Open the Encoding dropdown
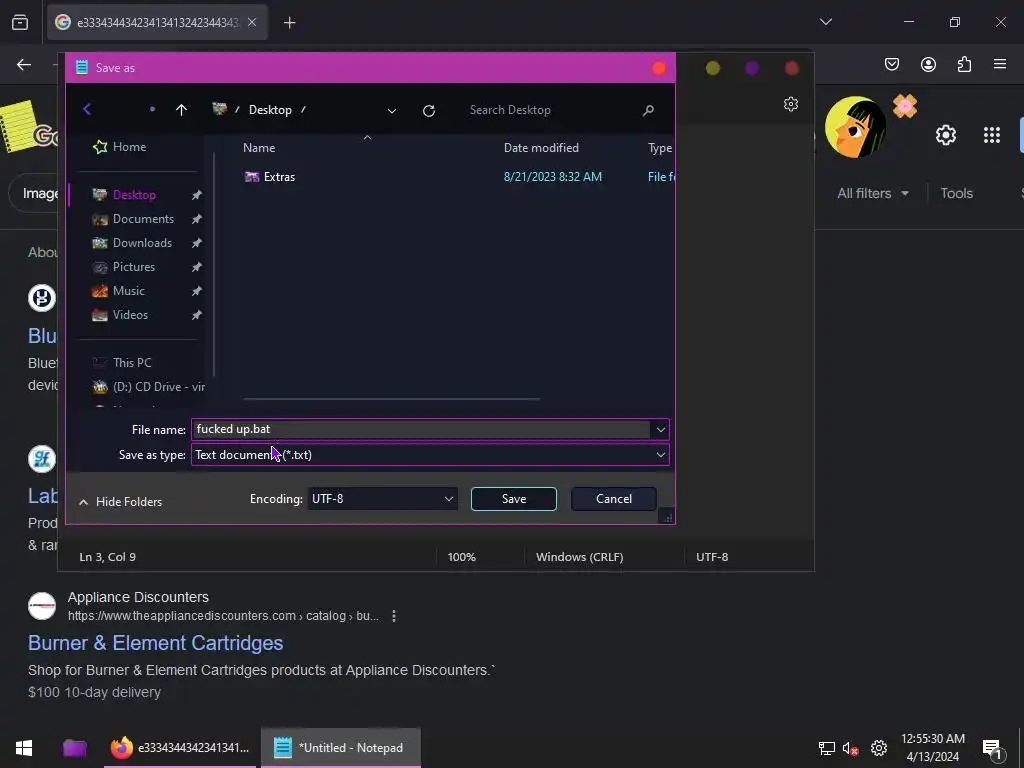The width and height of the screenshot is (1024, 768). coord(383,499)
